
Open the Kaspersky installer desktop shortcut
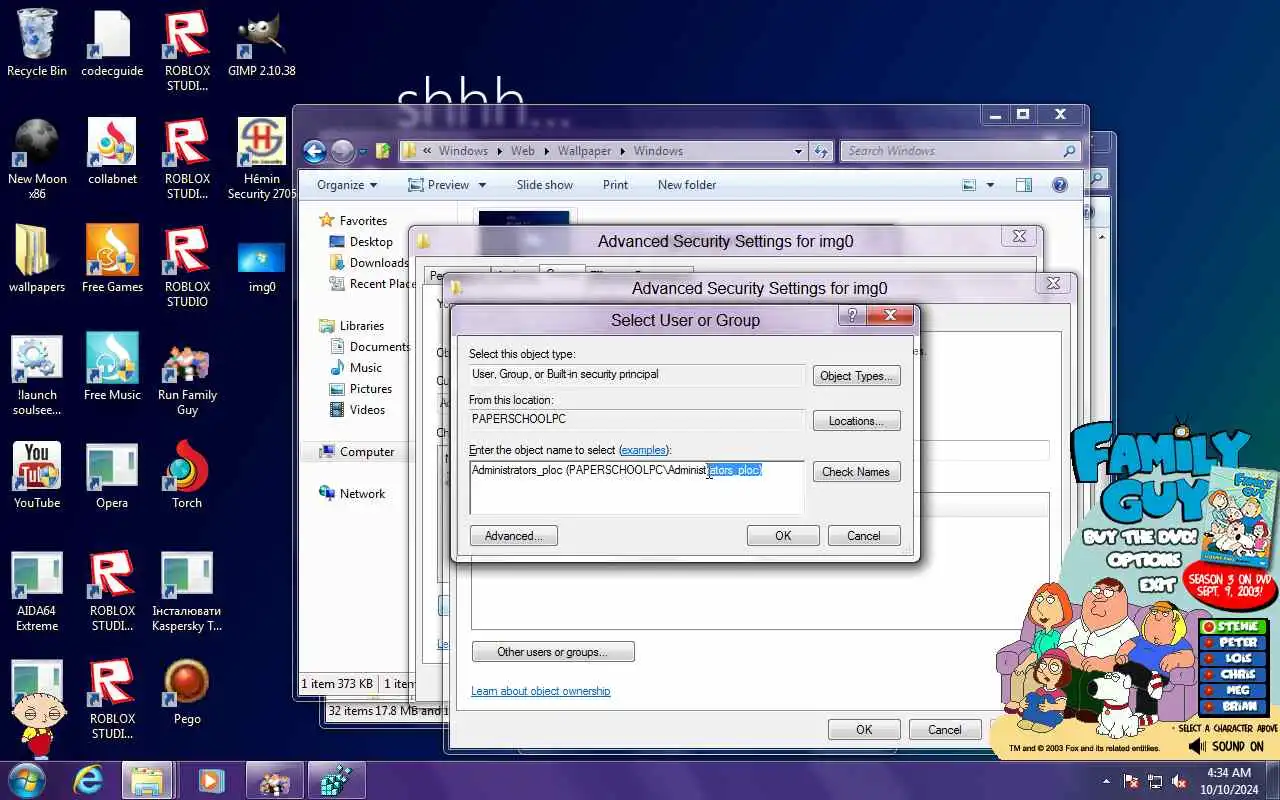click(187, 590)
